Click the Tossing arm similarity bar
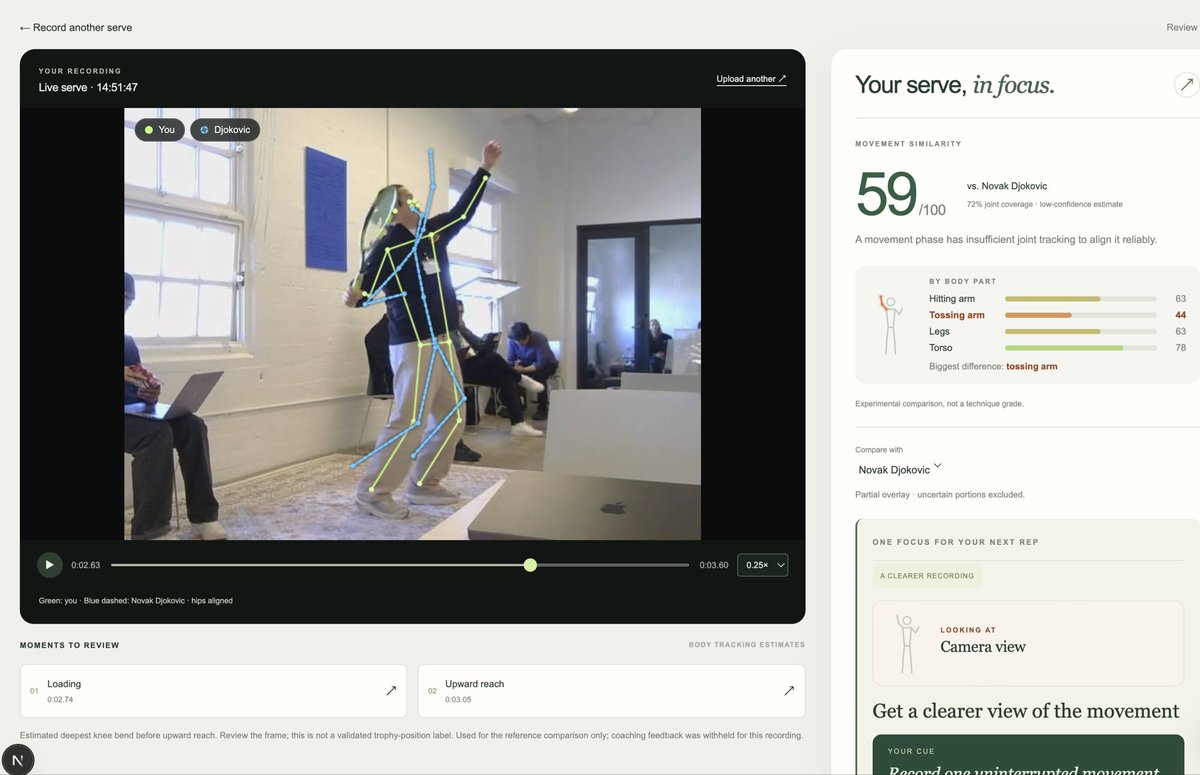Image resolution: width=1200 pixels, height=775 pixels. pos(1081,315)
